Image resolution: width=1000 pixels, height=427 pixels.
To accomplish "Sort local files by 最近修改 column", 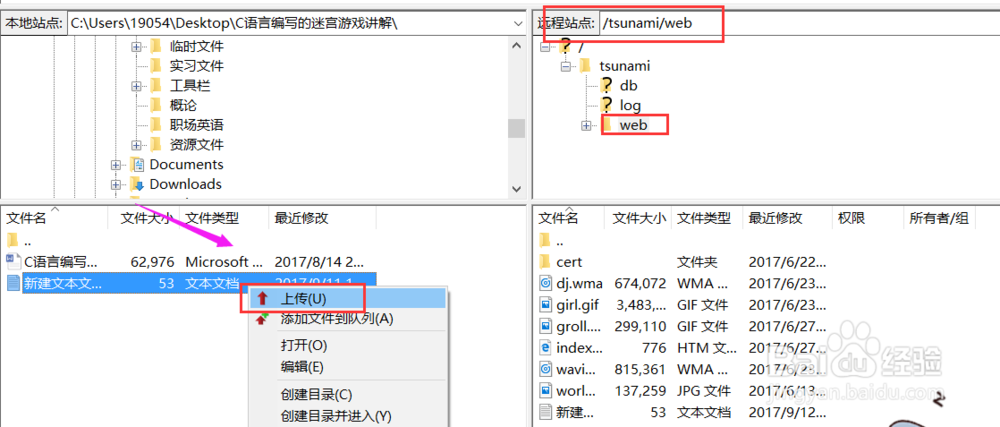I will coord(322,219).
